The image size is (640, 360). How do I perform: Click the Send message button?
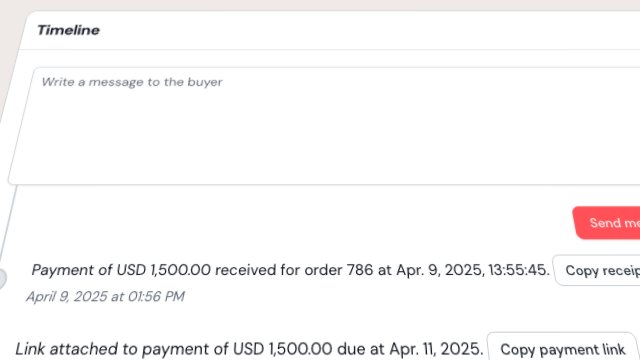(607, 223)
